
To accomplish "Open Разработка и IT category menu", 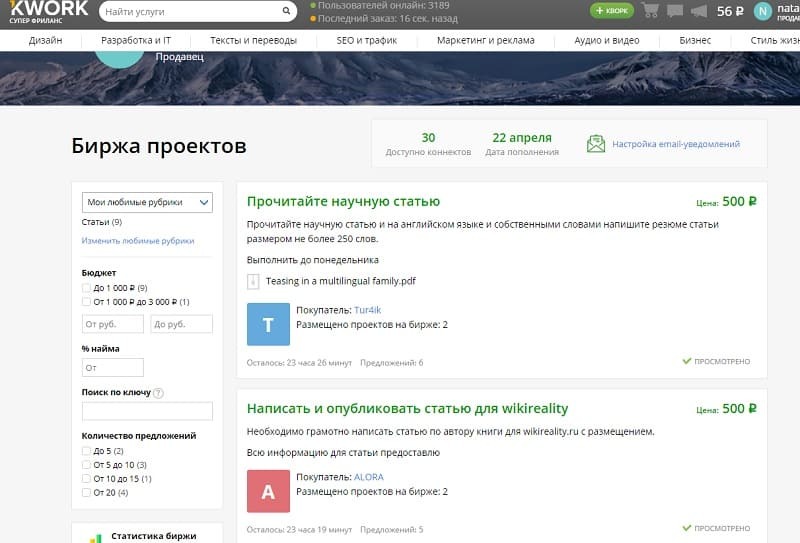I will (x=136, y=40).
